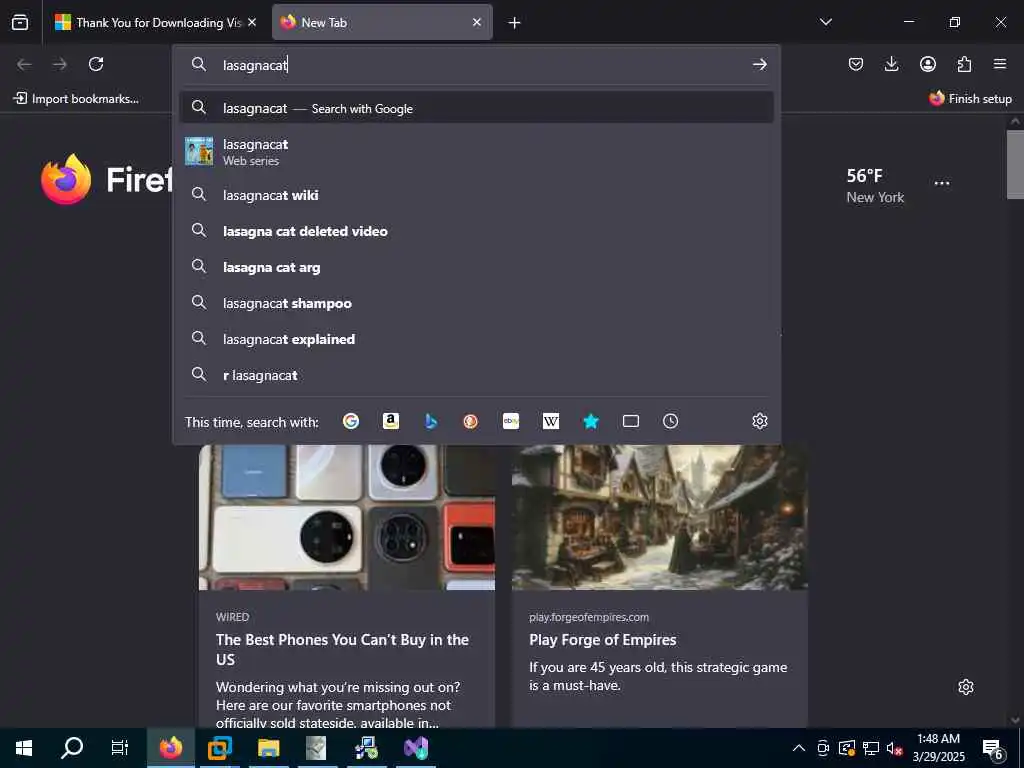This screenshot has width=1024, height=768.
Task: Open File Explorer from the taskbar
Action: coord(268,748)
